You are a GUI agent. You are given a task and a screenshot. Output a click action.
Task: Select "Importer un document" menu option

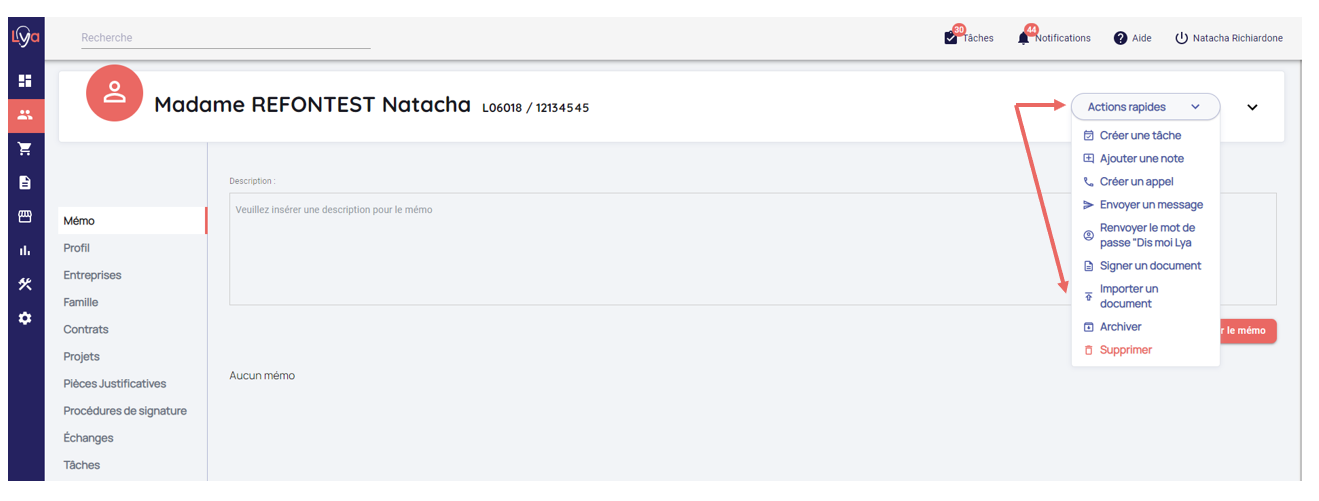[x=1129, y=296]
